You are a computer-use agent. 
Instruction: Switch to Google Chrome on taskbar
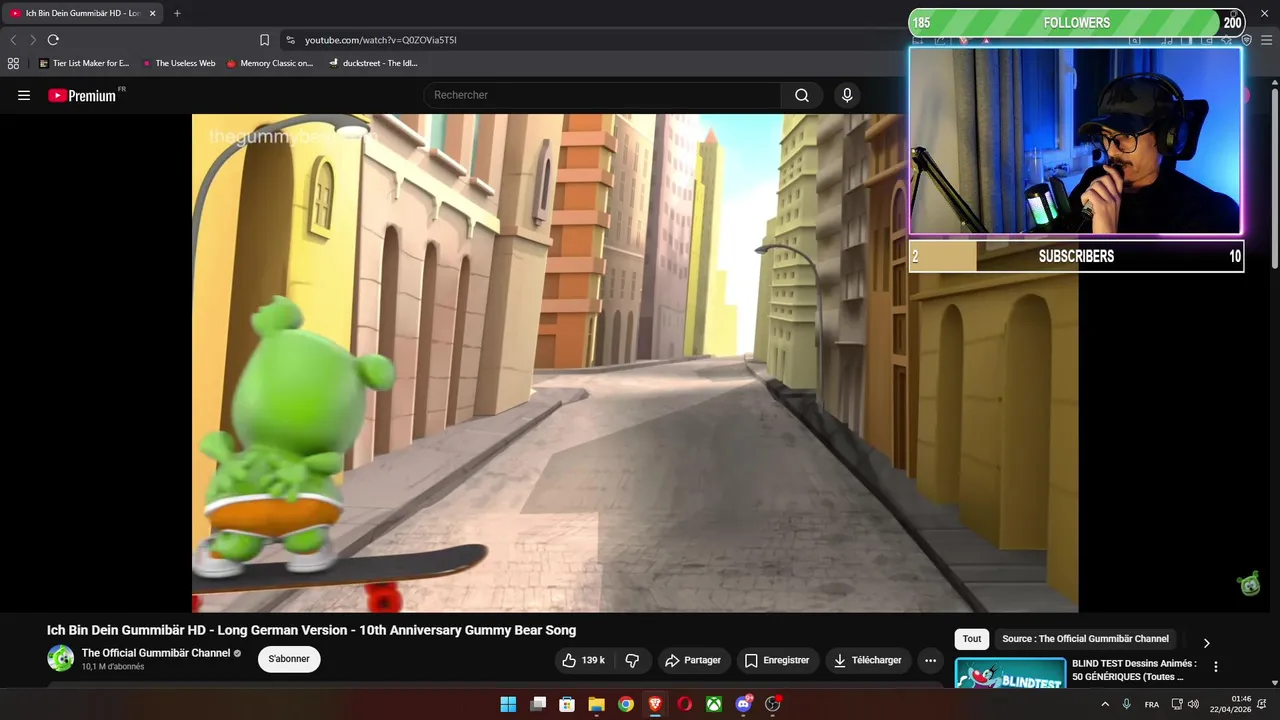tap(626, 704)
